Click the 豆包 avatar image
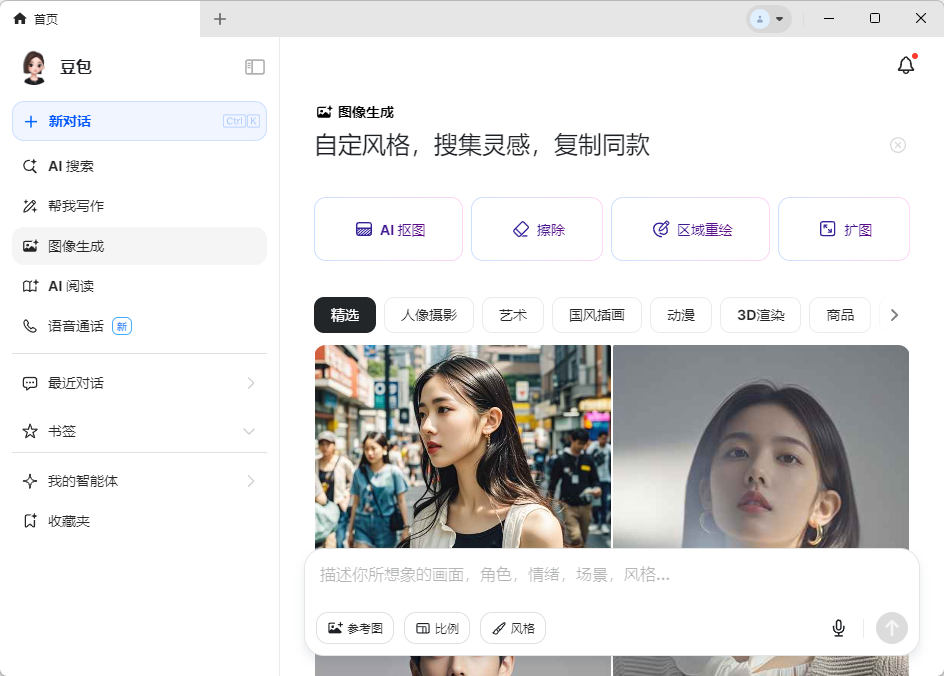This screenshot has height=676, width=944. coord(34,67)
